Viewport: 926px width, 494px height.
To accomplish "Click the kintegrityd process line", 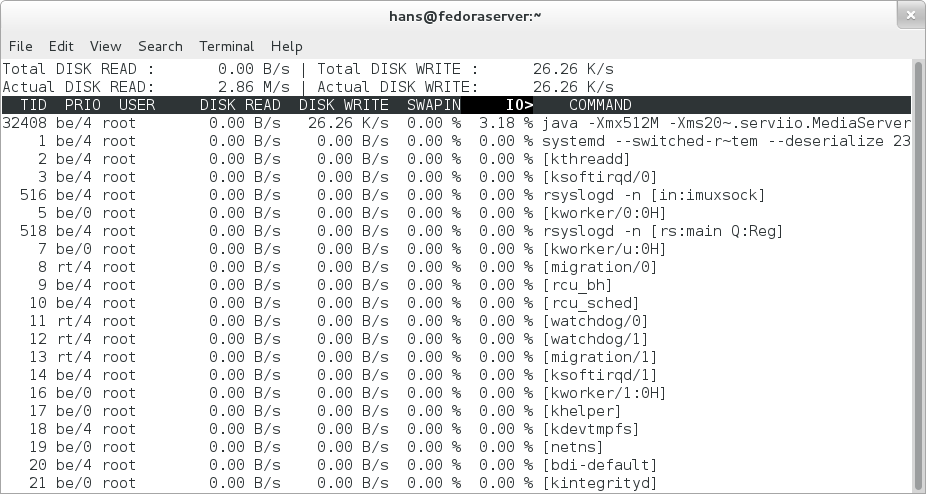I will (x=455, y=483).
